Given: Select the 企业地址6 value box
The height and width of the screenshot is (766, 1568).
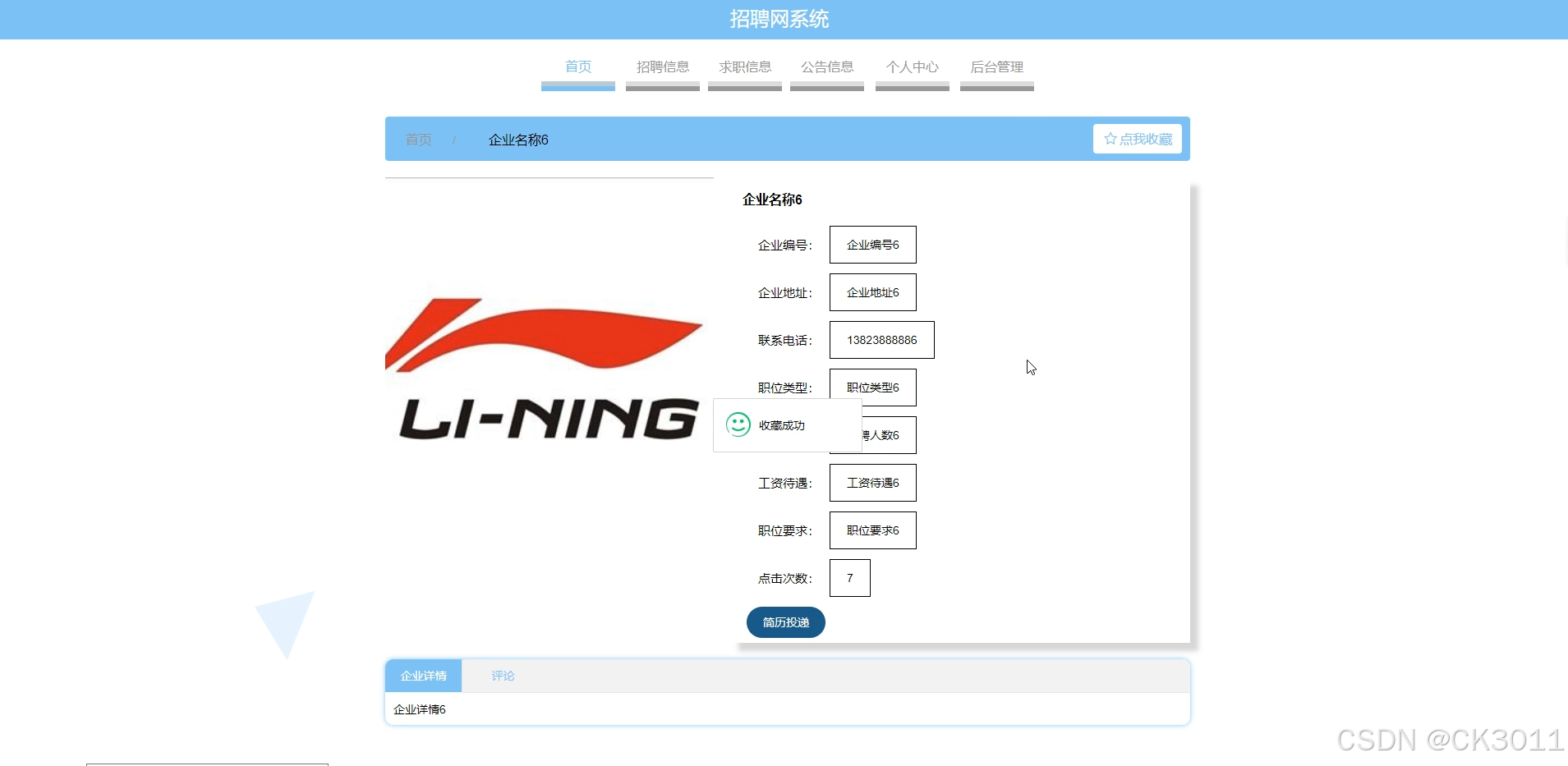Looking at the screenshot, I should (873, 292).
